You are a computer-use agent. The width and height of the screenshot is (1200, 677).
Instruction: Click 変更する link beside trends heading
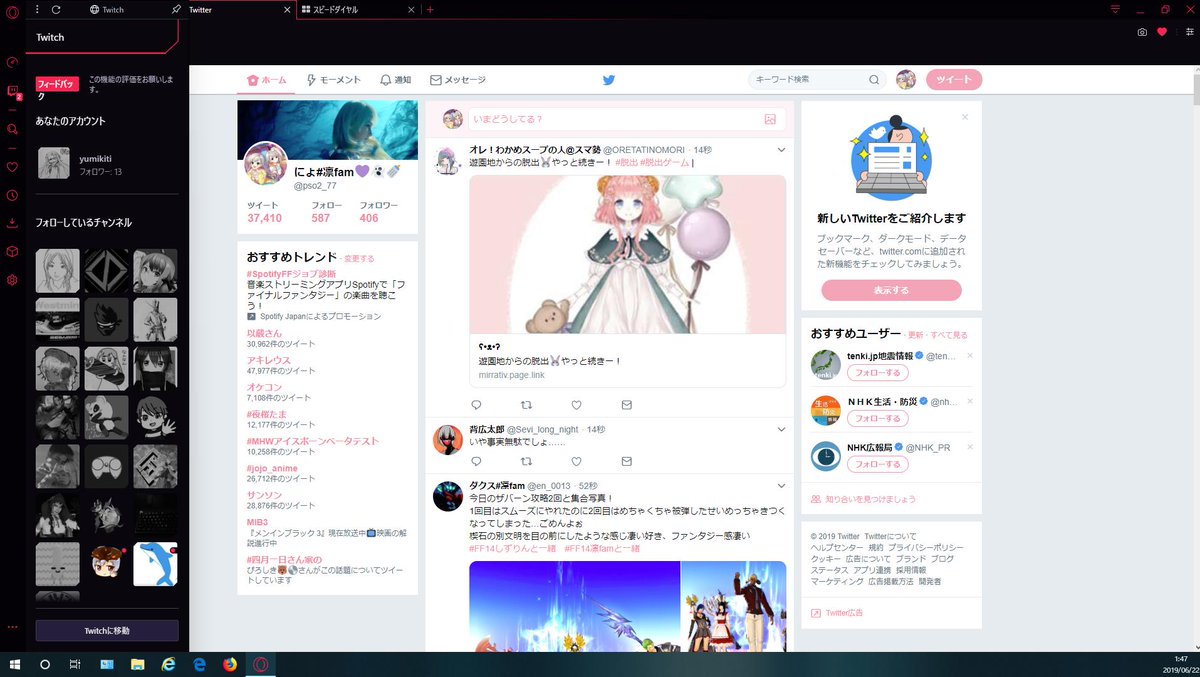(x=359, y=258)
